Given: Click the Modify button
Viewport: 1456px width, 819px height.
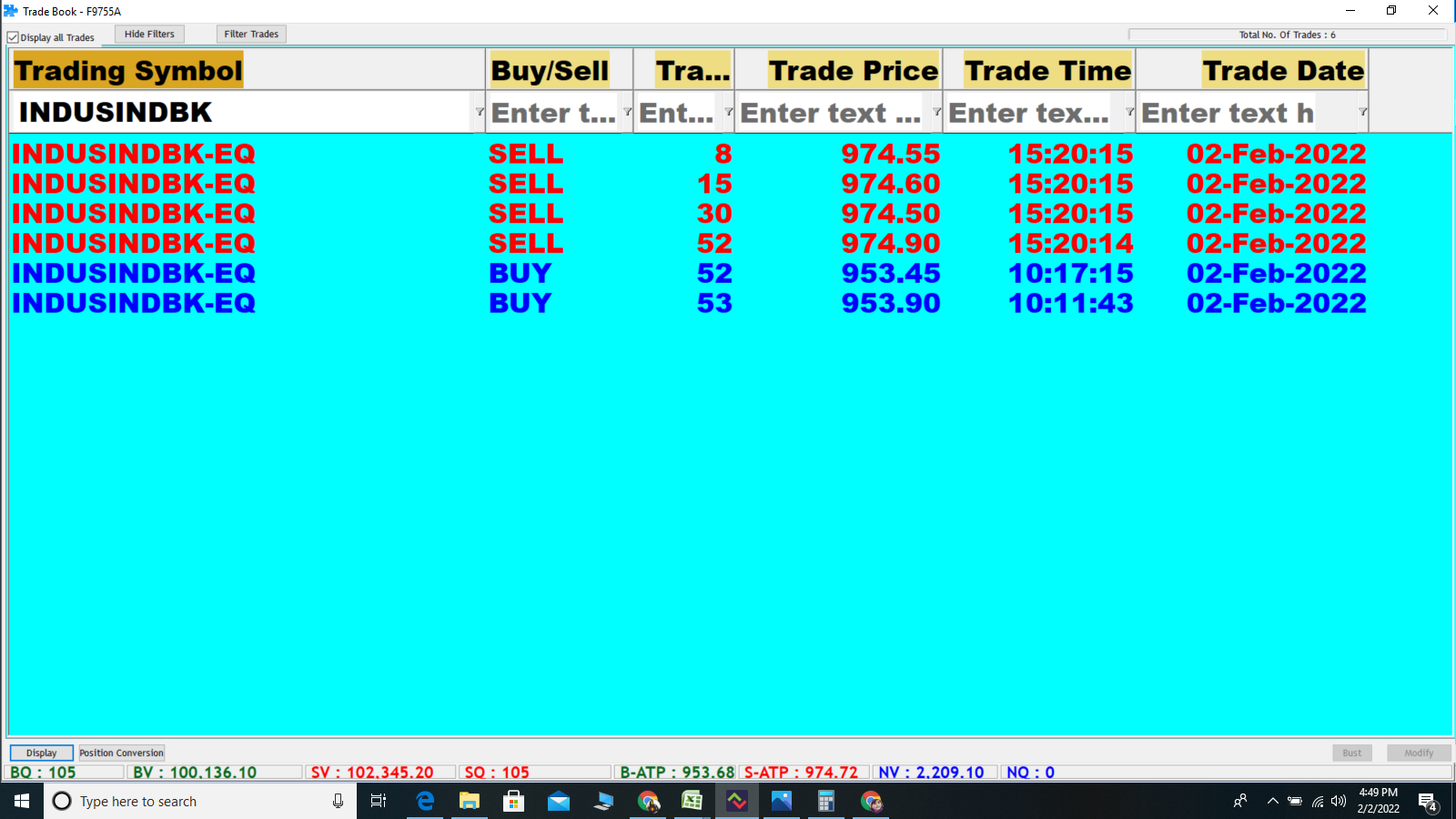Looking at the screenshot, I should click(x=1419, y=753).
